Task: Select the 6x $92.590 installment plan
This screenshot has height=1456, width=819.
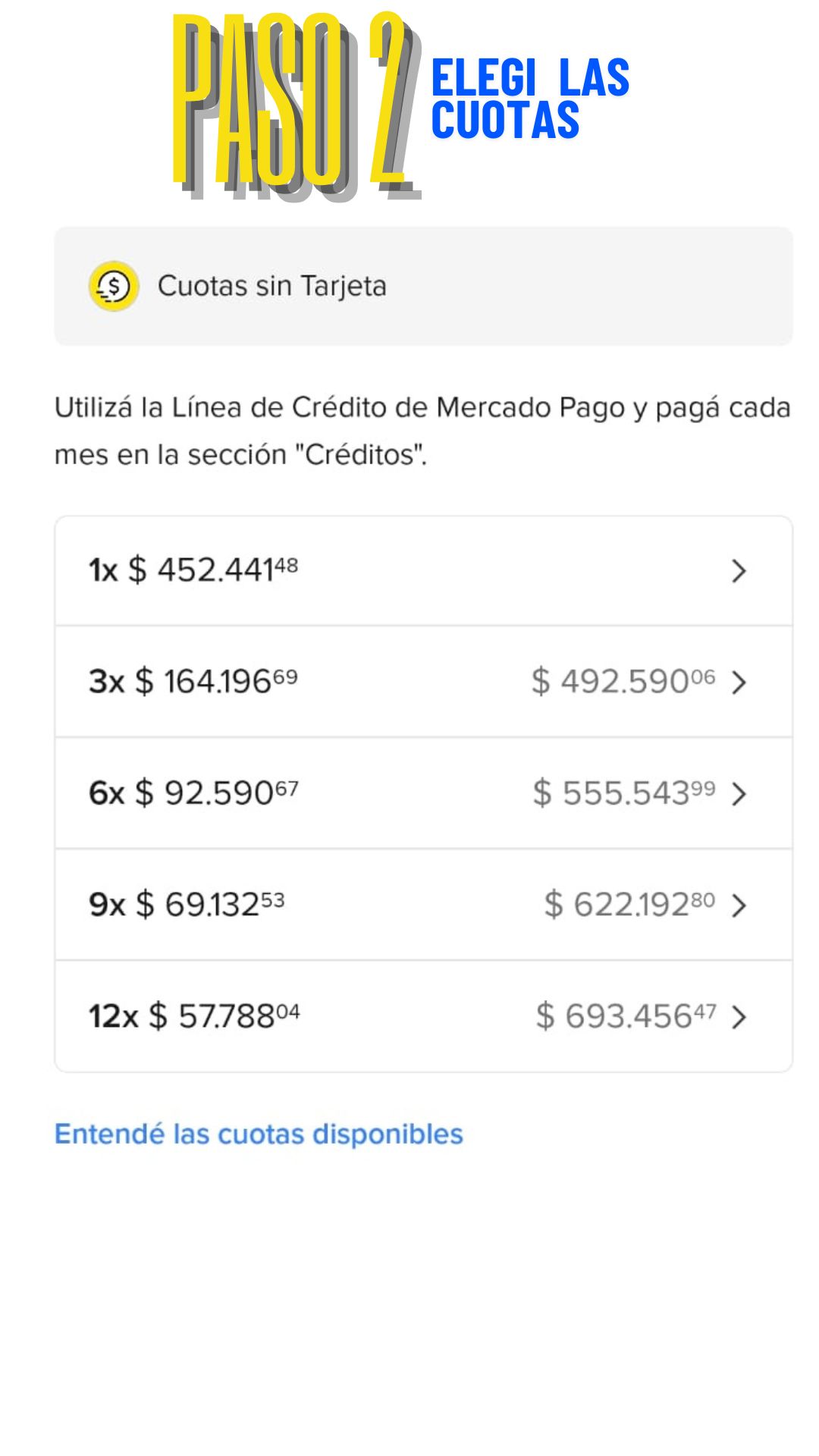Action: [193, 793]
